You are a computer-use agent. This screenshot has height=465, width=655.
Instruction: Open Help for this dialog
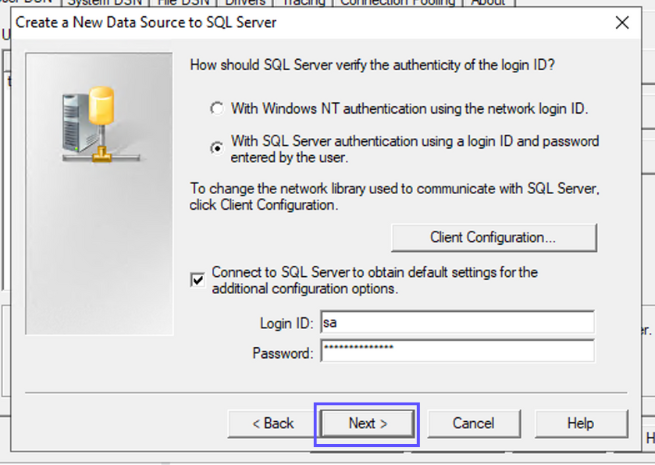[x=581, y=423]
